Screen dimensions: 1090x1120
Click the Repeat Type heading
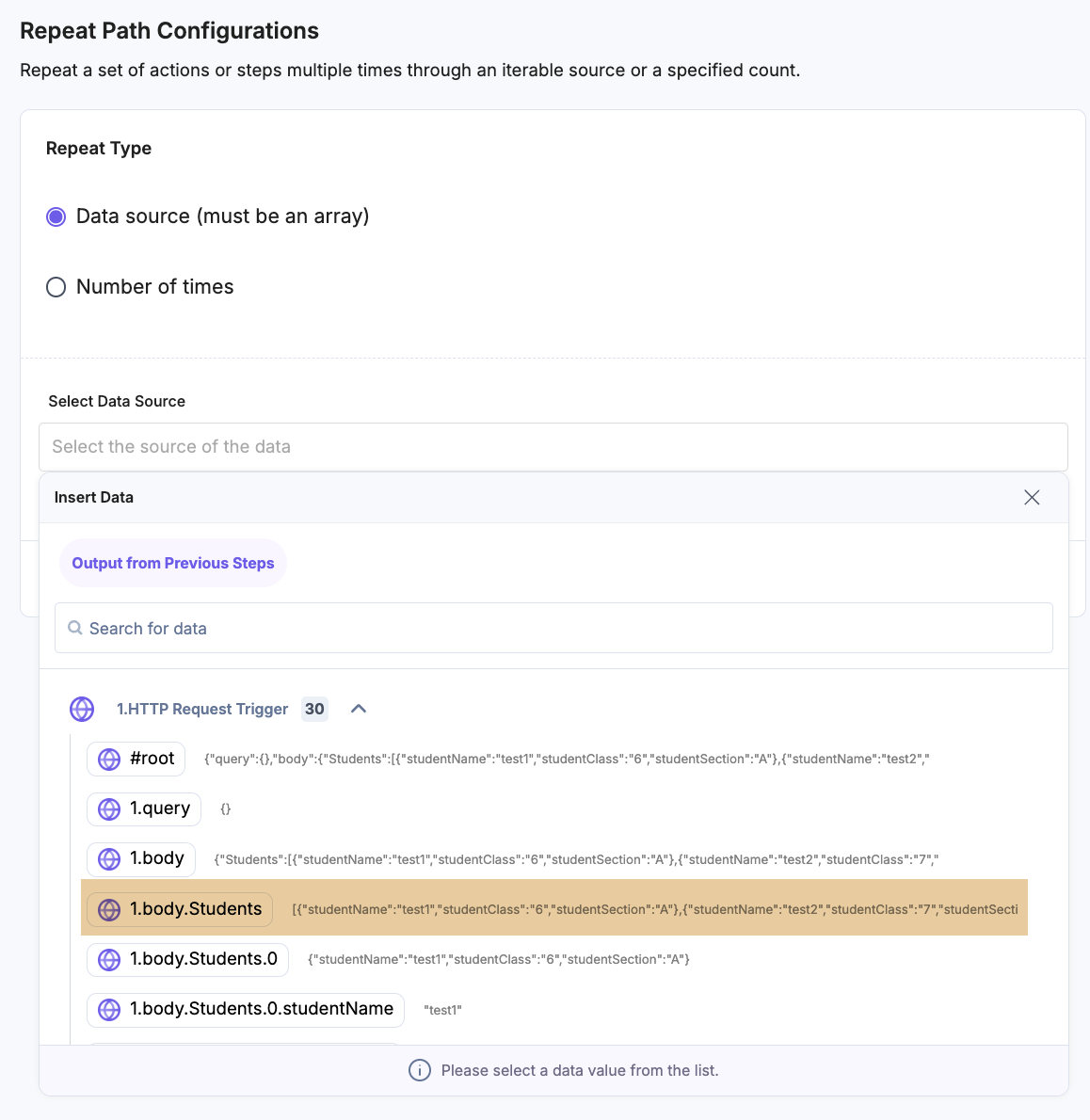[x=99, y=148]
